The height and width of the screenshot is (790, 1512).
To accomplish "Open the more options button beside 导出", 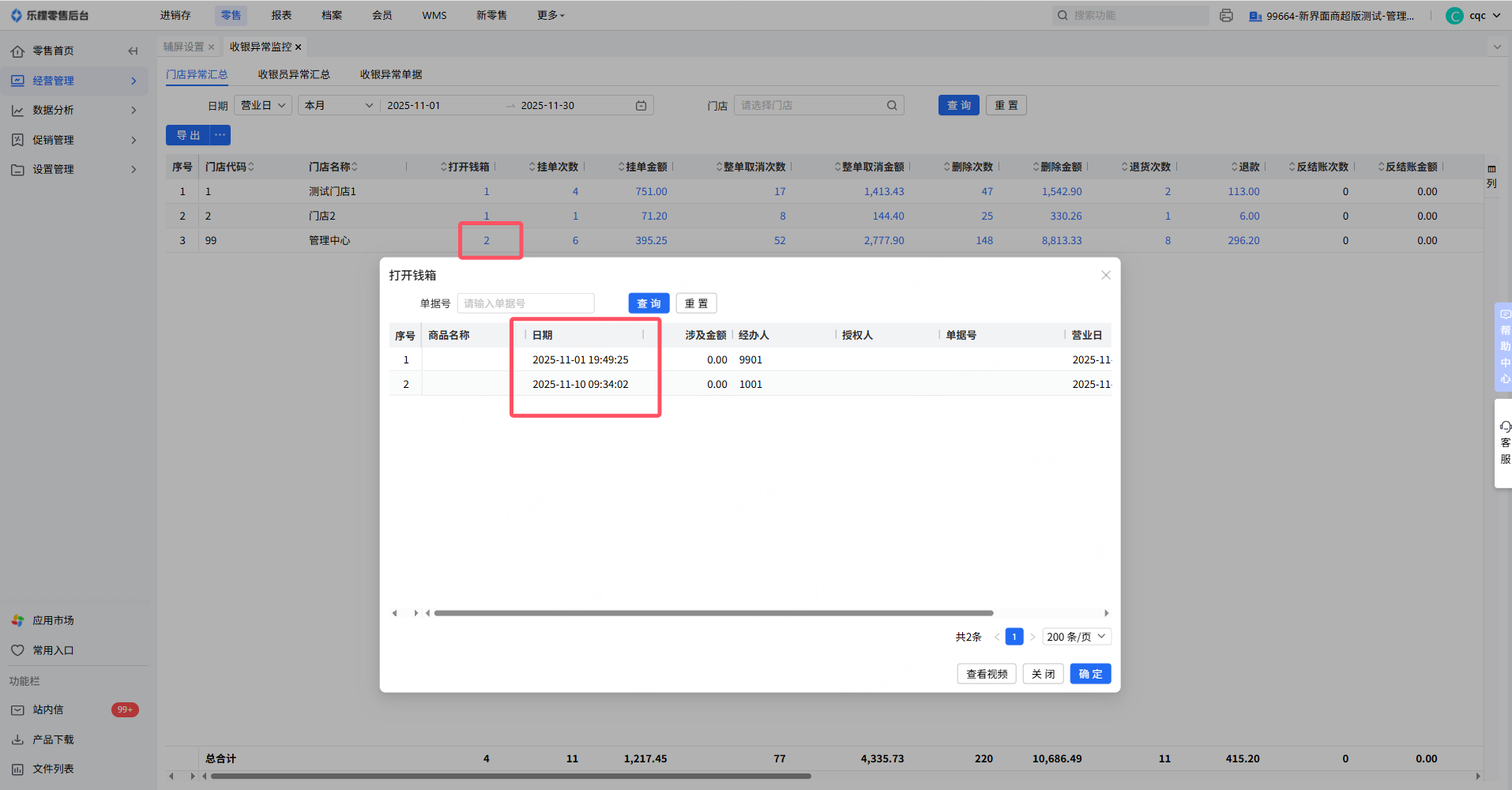I will click(220, 136).
